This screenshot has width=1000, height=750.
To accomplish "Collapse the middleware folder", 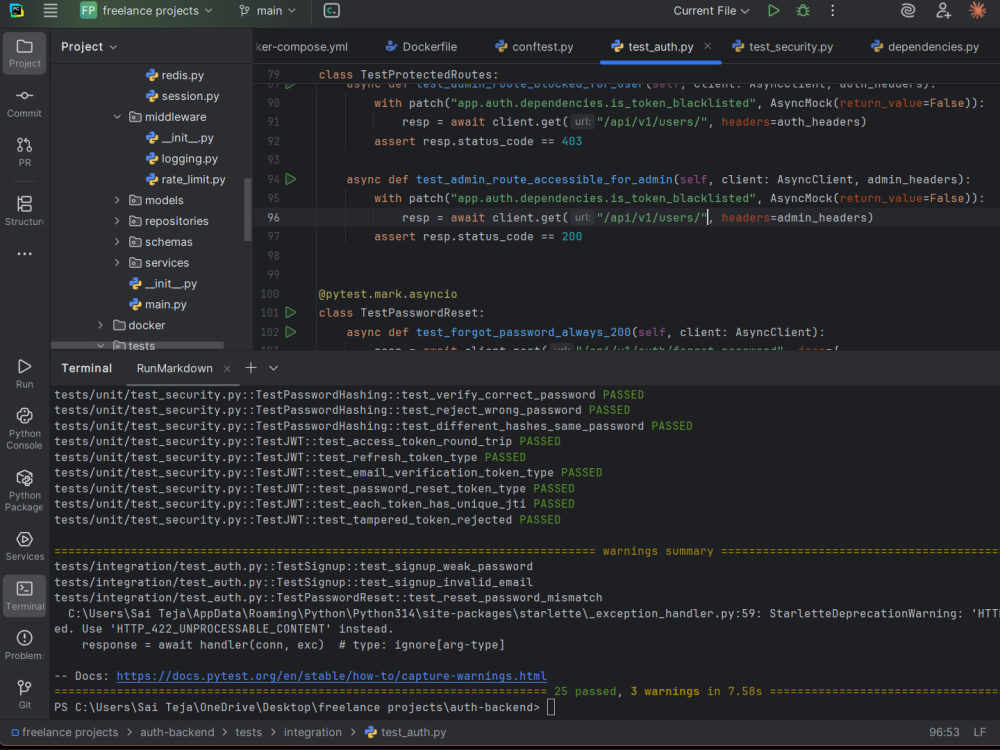I will (117, 117).
